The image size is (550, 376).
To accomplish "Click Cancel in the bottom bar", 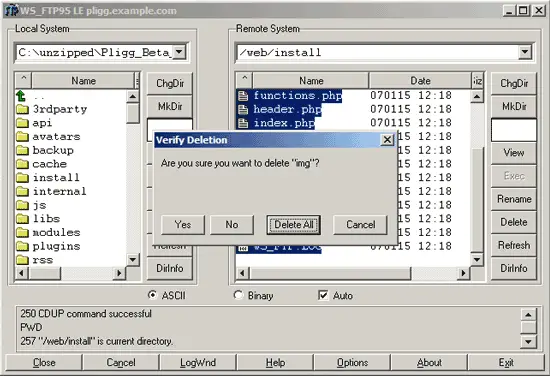I will [121, 362].
